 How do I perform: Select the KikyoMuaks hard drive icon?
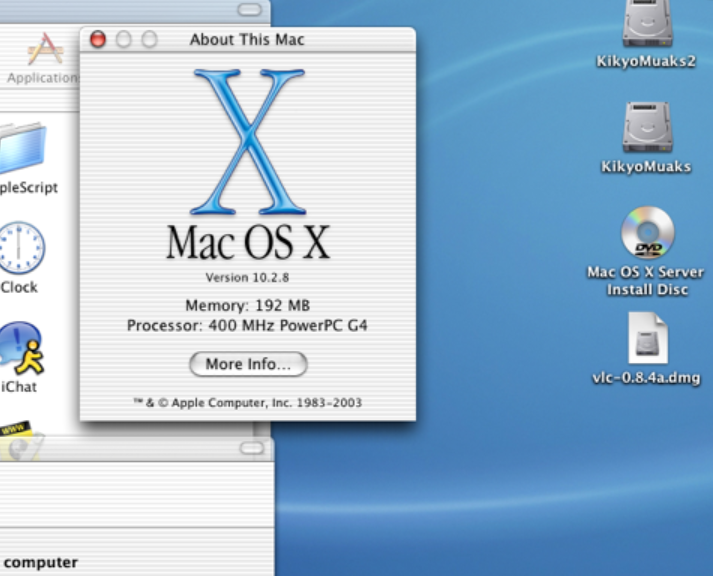[x=647, y=128]
